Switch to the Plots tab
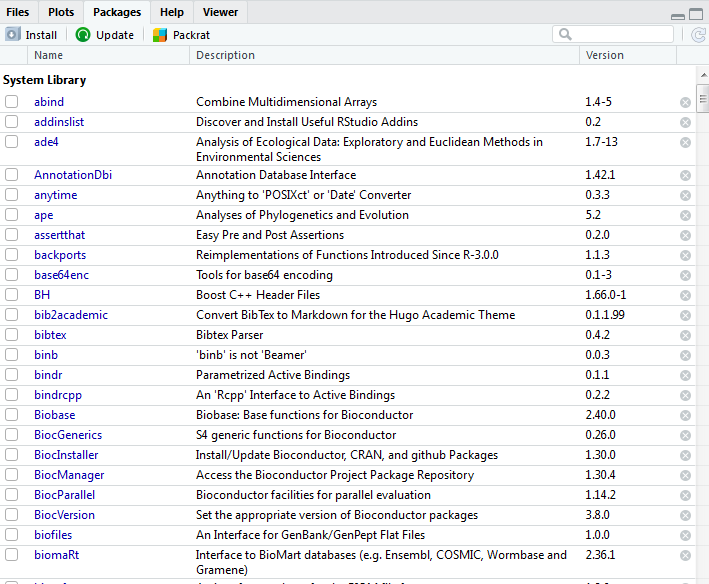 pyautogui.click(x=61, y=12)
